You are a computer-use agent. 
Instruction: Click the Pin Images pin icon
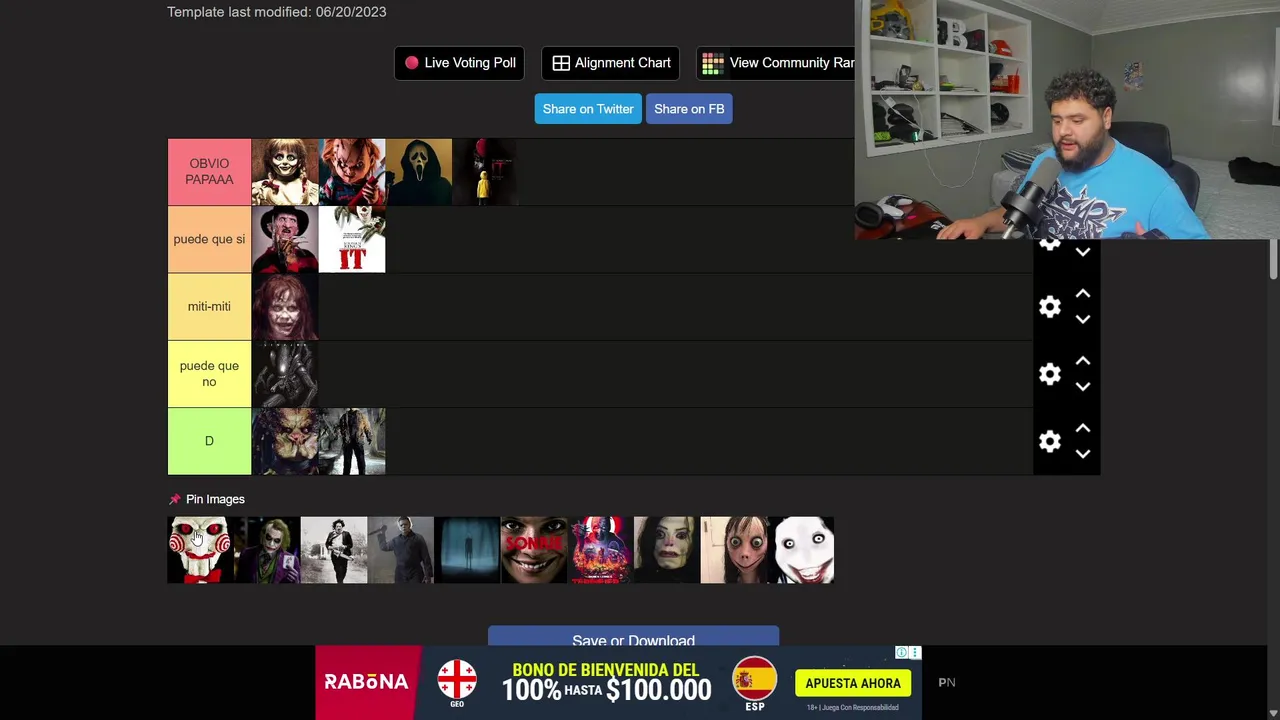click(x=175, y=499)
